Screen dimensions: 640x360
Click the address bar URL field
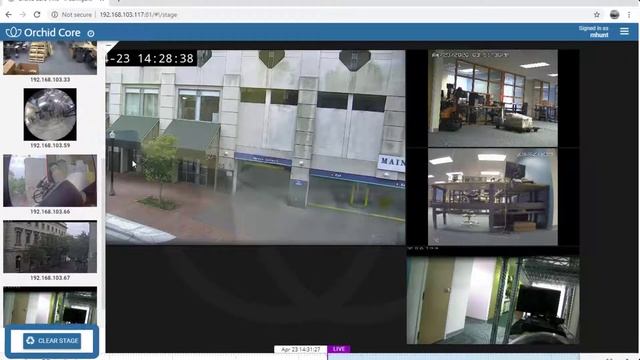[x=138, y=15]
